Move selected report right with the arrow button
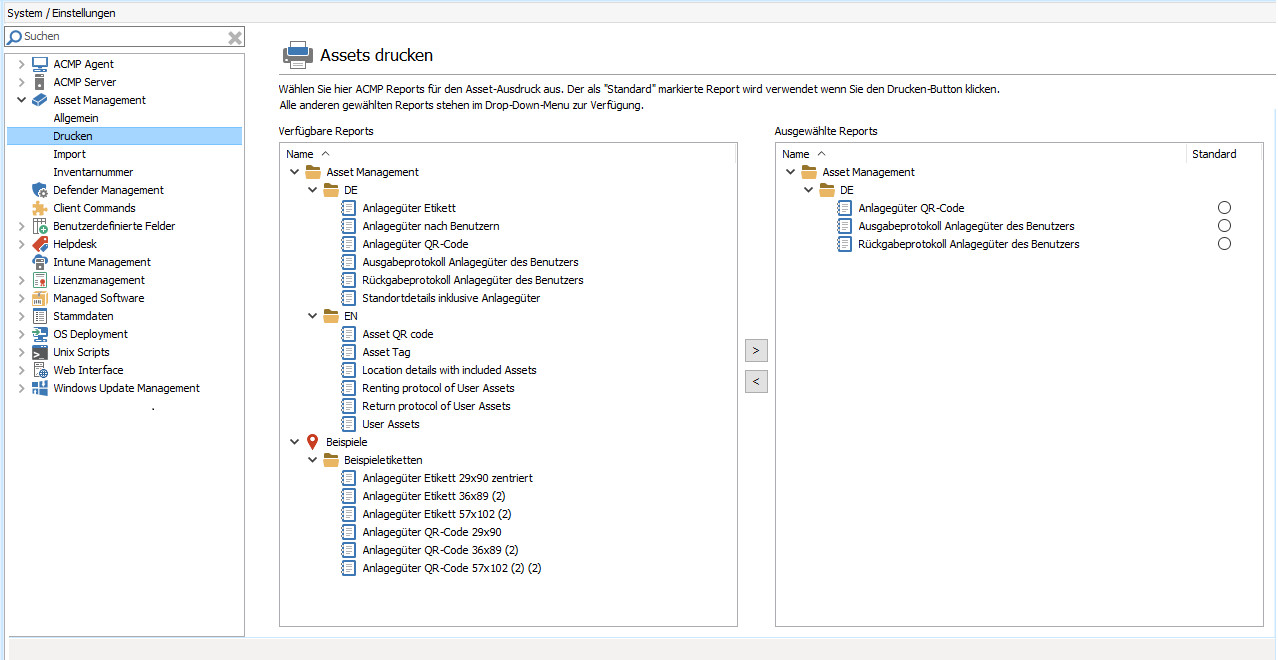This screenshot has width=1278, height=660. pyautogui.click(x=755, y=350)
